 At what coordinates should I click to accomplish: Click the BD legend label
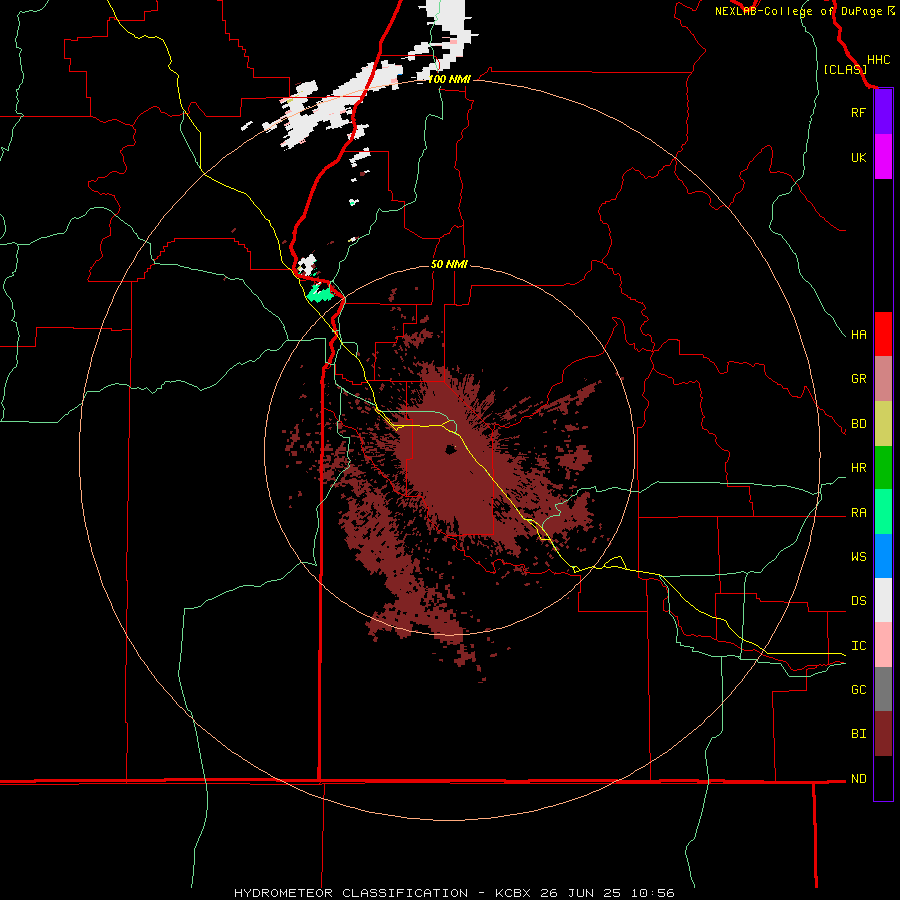[858, 424]
